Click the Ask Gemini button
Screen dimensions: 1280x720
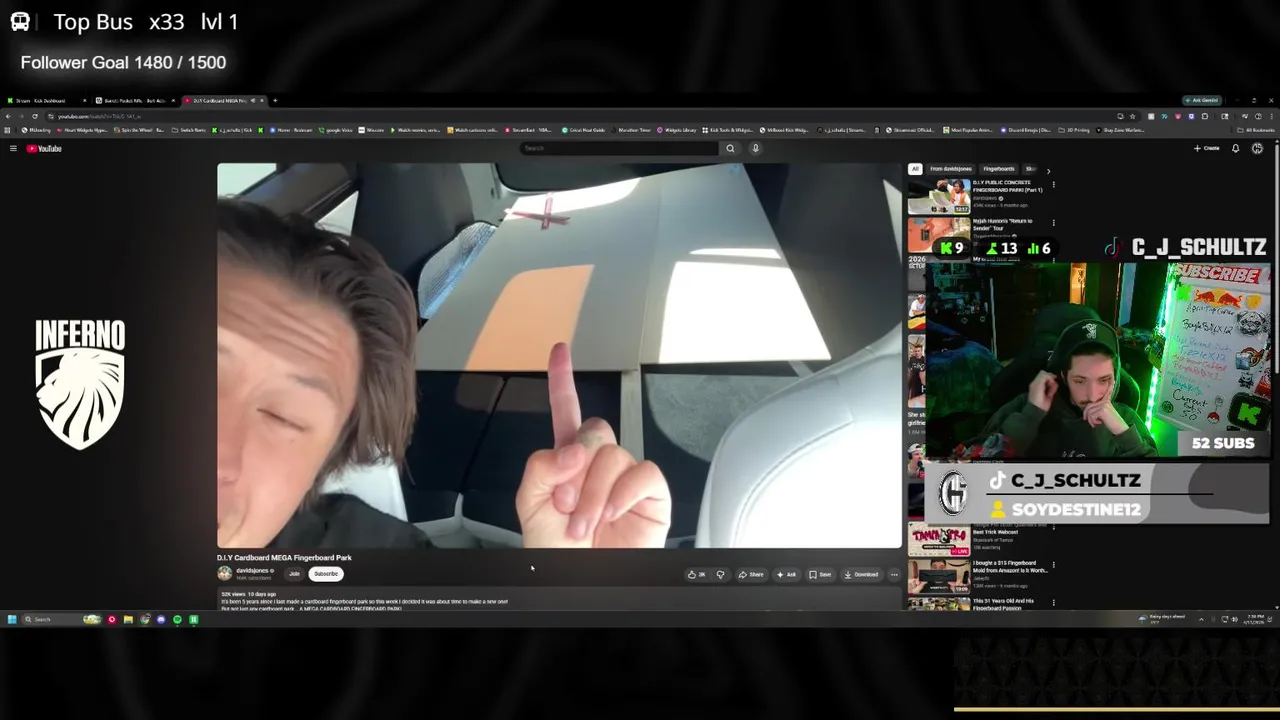tap(1202, 100)
